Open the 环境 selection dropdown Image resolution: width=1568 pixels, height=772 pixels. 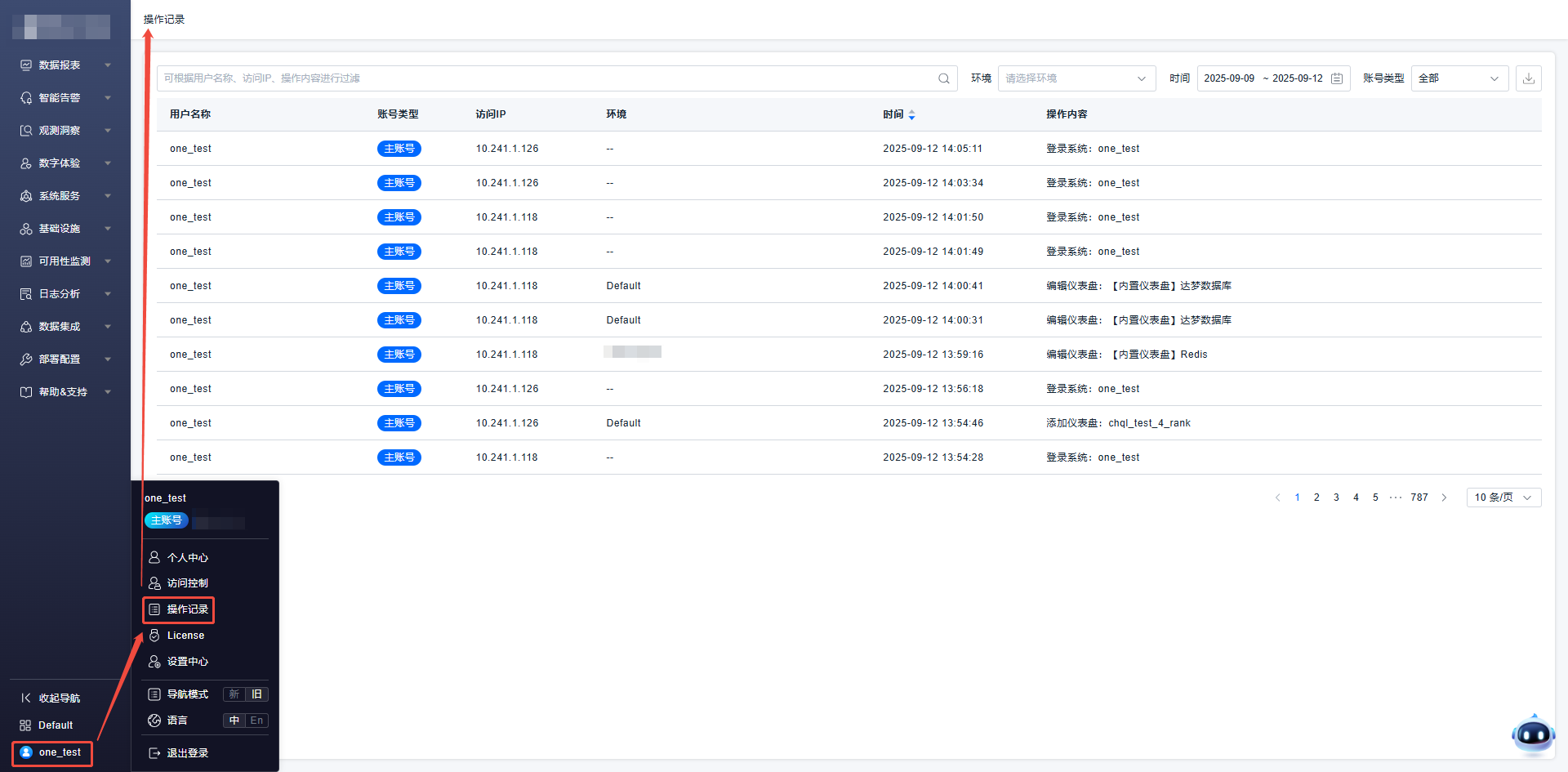[x=1076, y=78]
